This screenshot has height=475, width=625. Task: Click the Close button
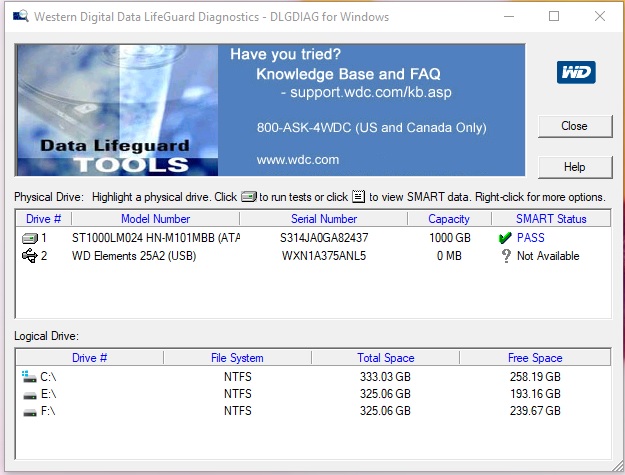pyautogui.click(x=575, y=126)
